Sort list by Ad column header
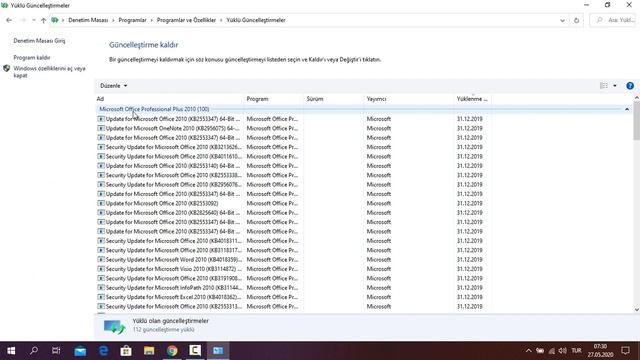The height and width of the screenshot is (360, 640). coord(169,99)
